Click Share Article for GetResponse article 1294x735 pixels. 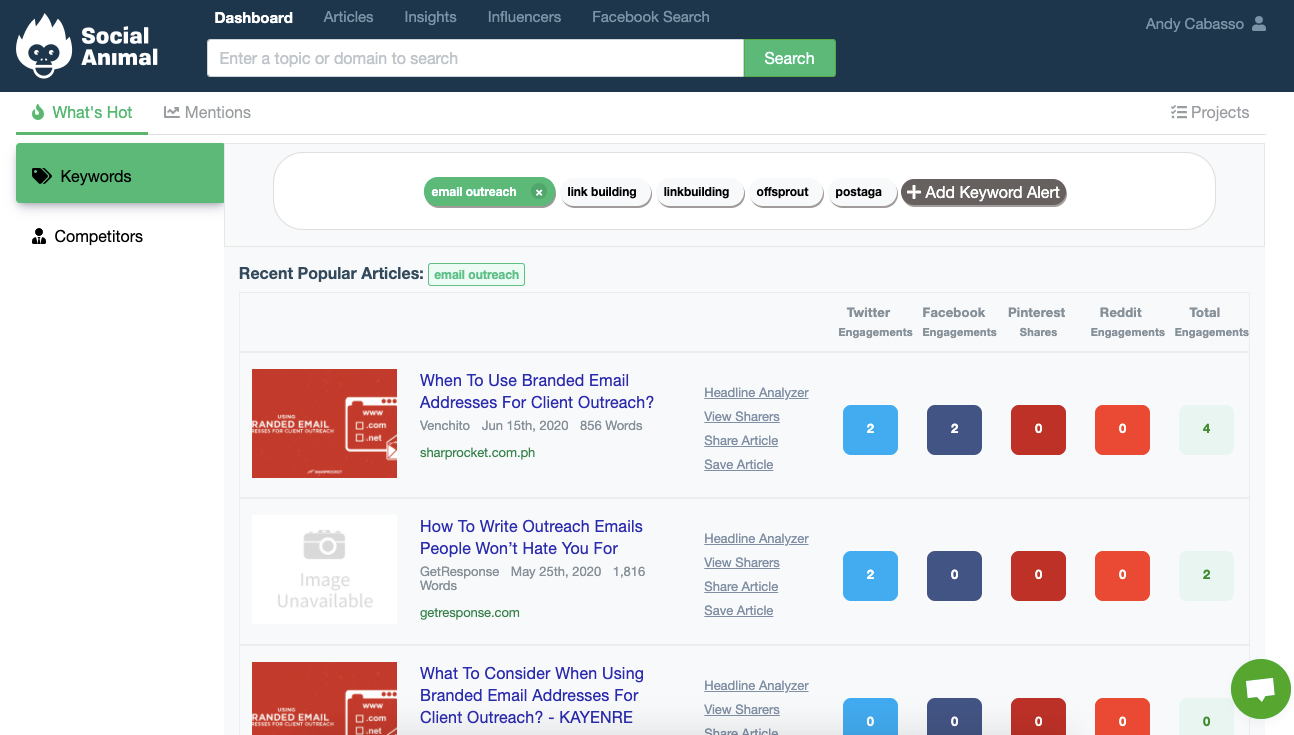click(x=741, y=586)
